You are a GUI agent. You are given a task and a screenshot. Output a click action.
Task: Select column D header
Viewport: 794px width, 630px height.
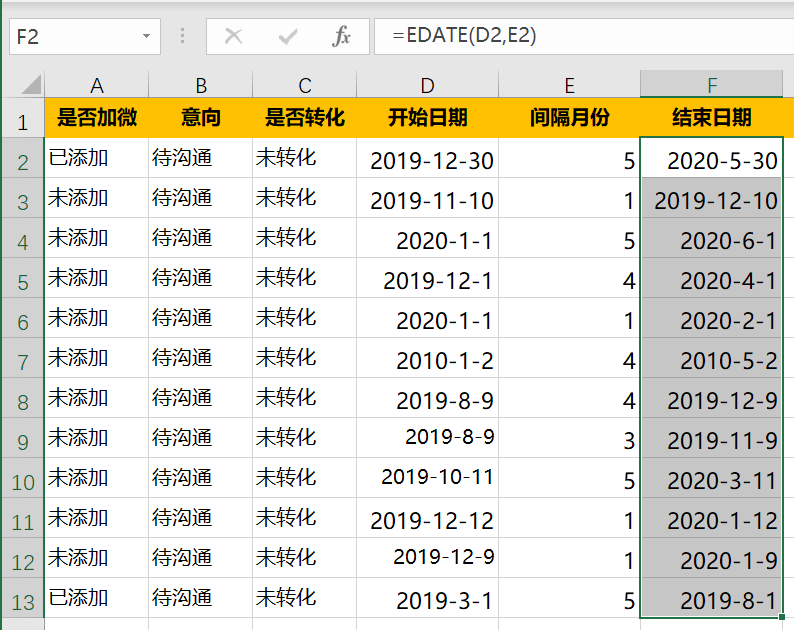click(x=427, y=85)
